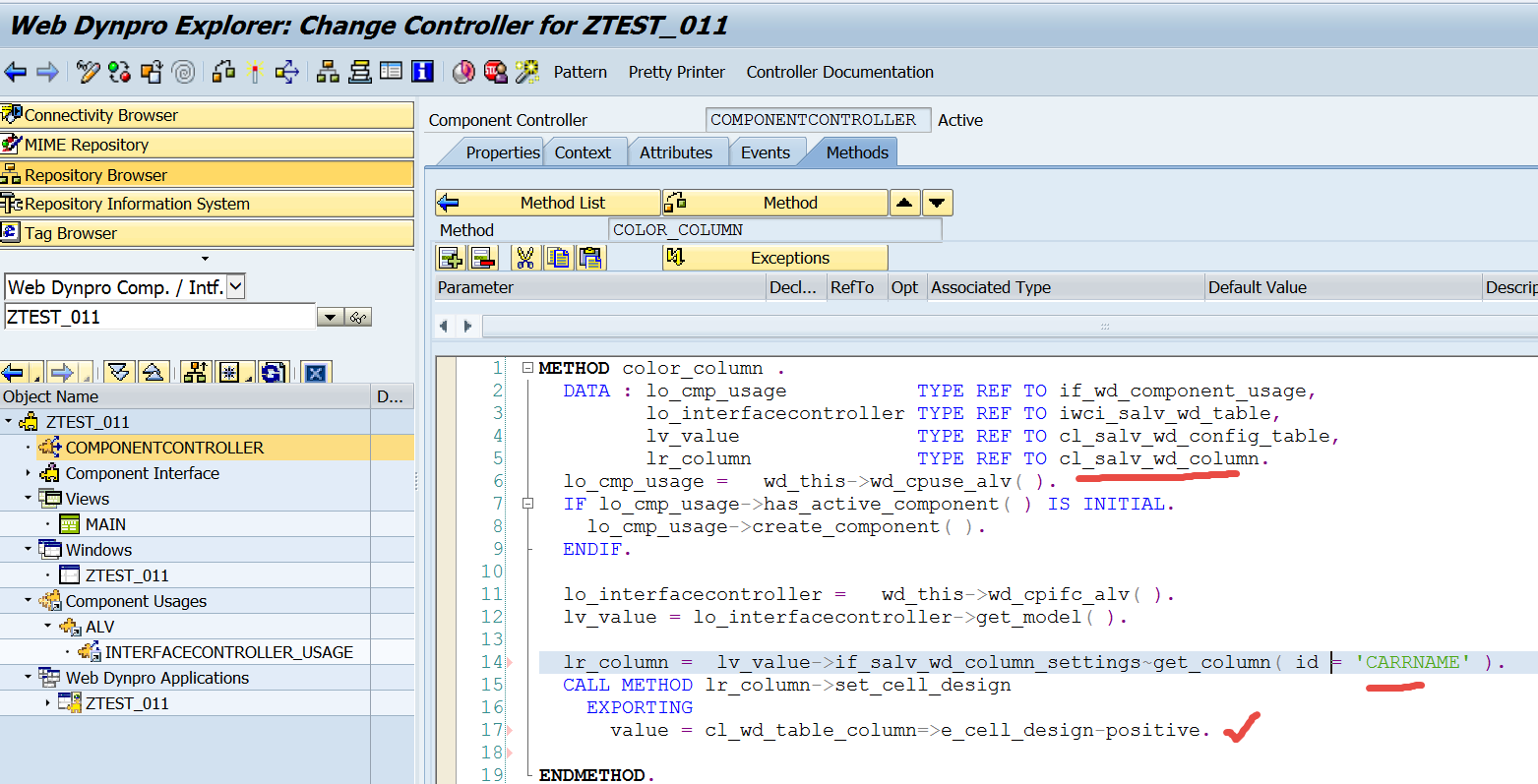The width and height of the screenshot is (1538, 784).
Task: Click the Method List button
Action: pos(547,202)
